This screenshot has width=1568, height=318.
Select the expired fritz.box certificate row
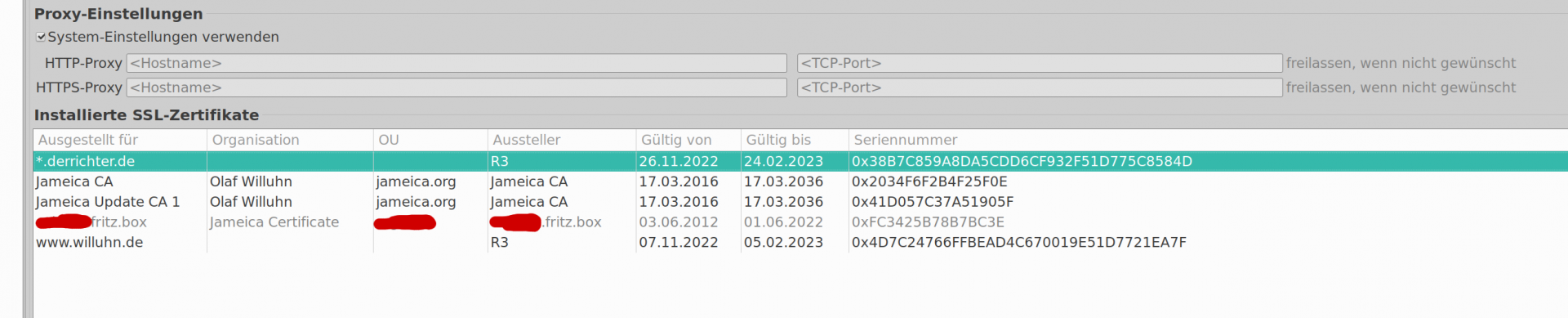tap(800, 222)
